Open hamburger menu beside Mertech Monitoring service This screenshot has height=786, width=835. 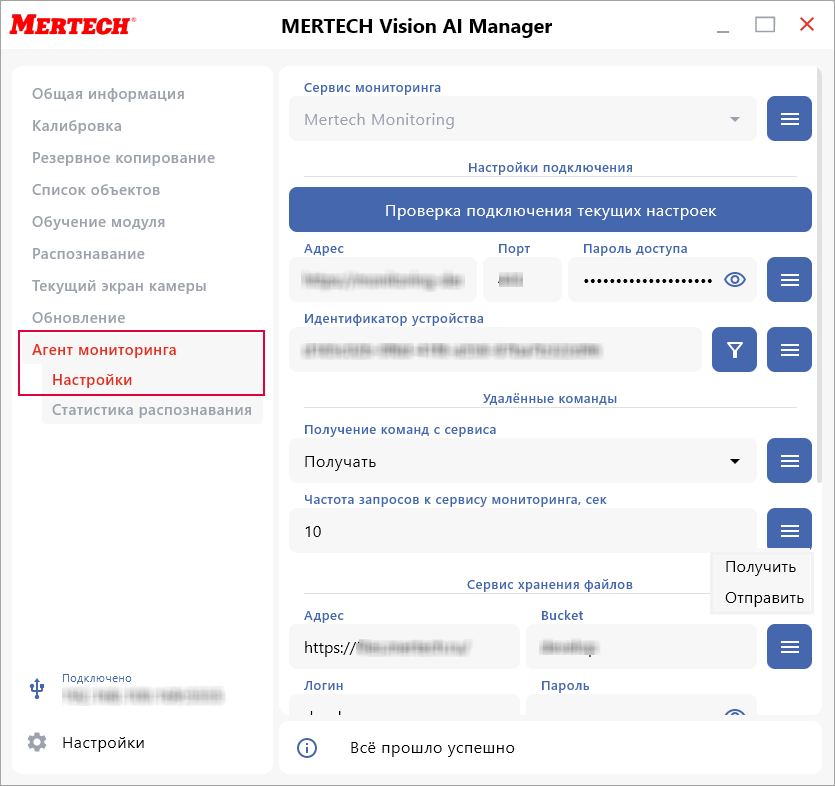(789, 119)
